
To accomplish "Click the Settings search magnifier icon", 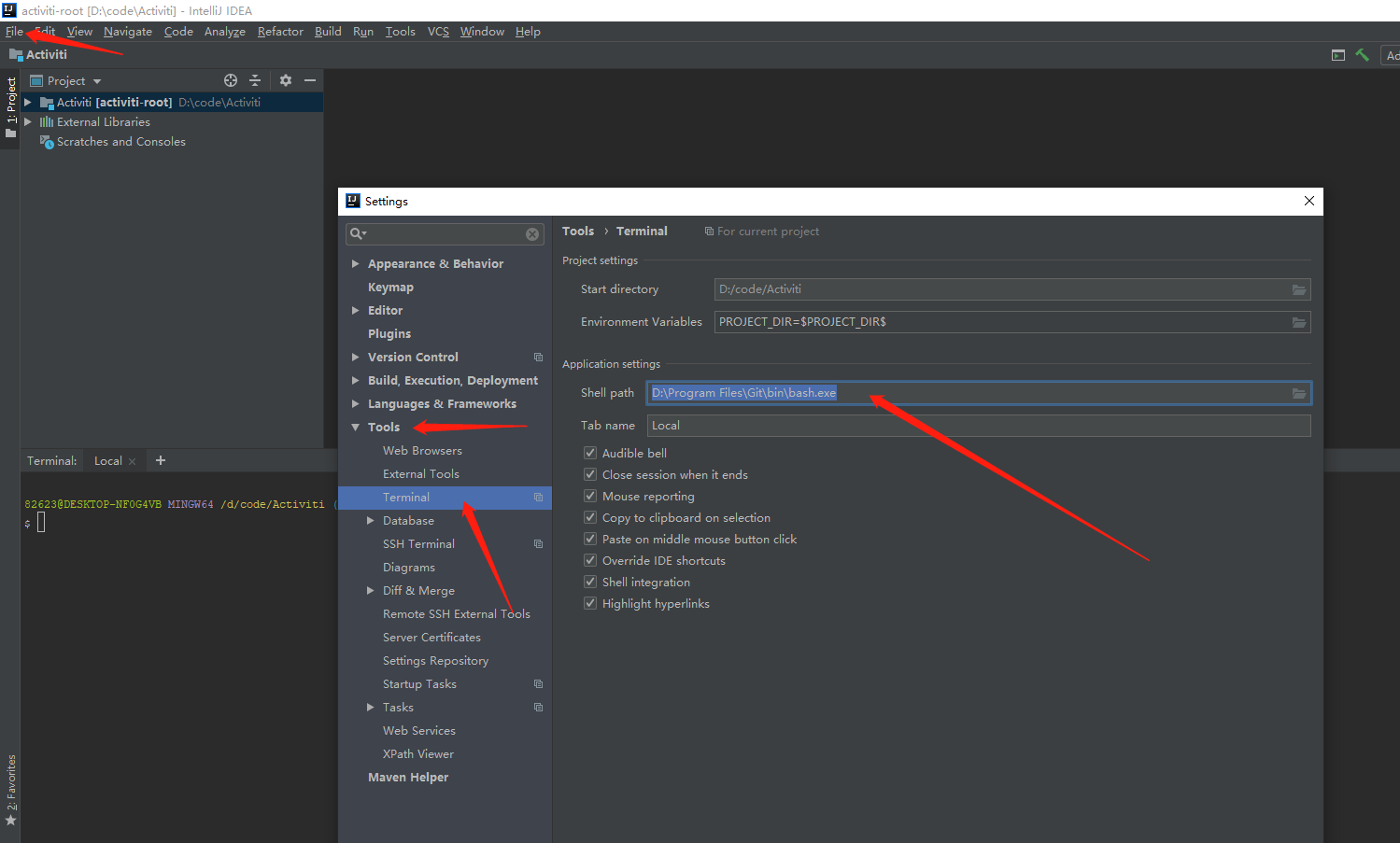I will pyautogui.click(x=358, y=234).
